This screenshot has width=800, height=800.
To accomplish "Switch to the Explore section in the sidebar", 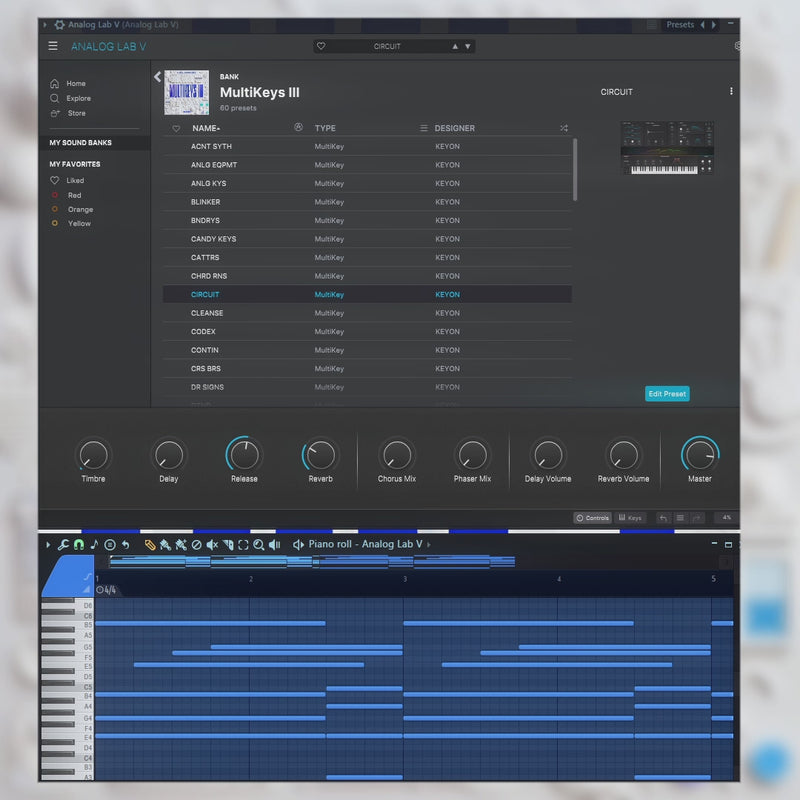I will pos(77,98).
